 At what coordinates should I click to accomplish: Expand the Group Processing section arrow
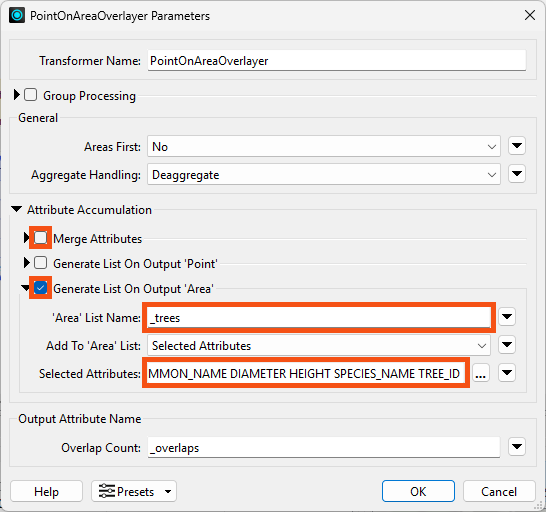[16, 95]
